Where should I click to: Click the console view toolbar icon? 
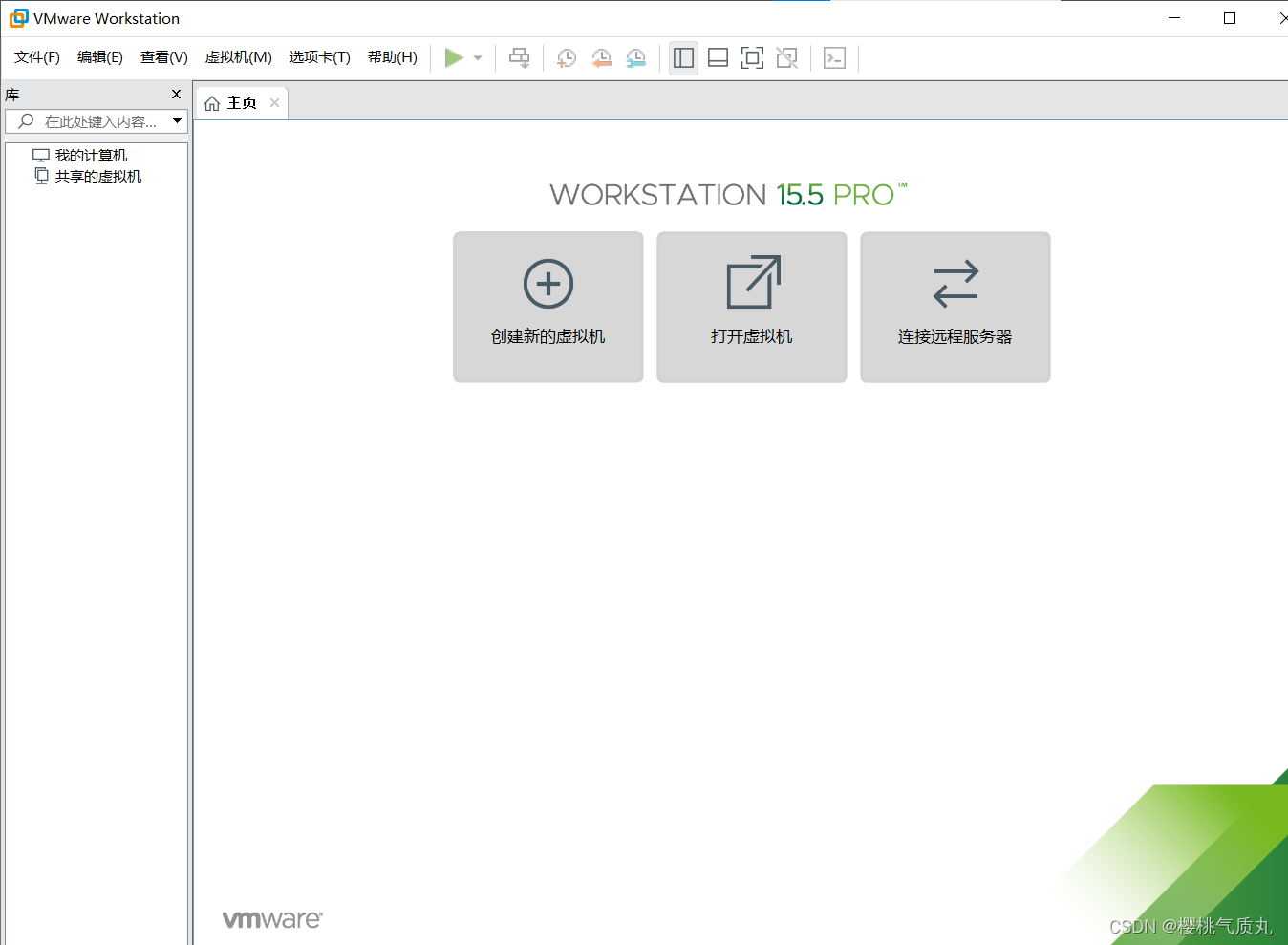tap(834, 58)
